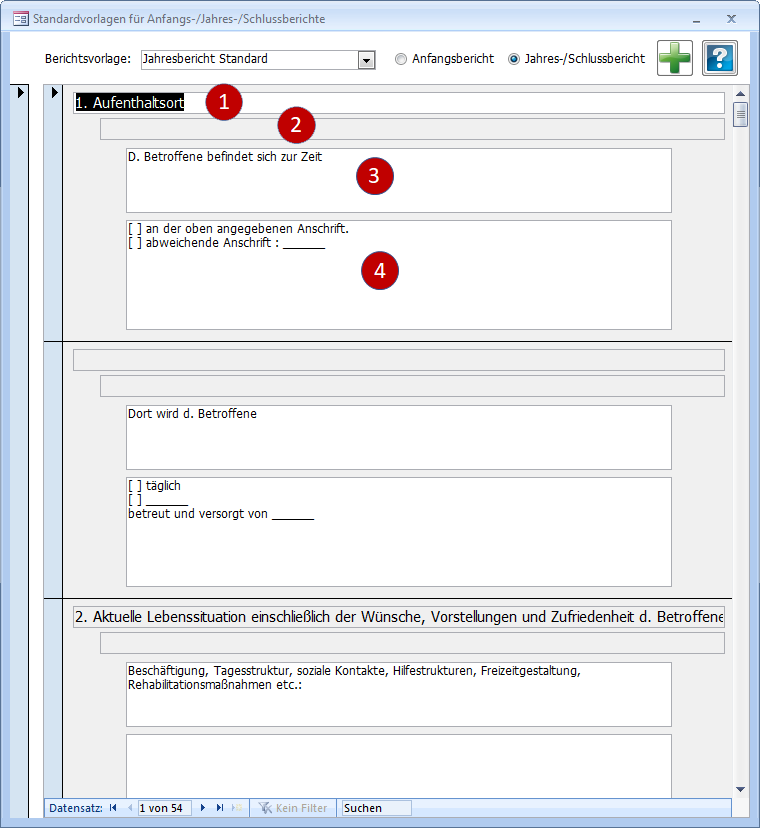Select the Jahres-/Schlussbericht radio button
The width and height of the screenshot is (760, 828).
tap(513, 59)
